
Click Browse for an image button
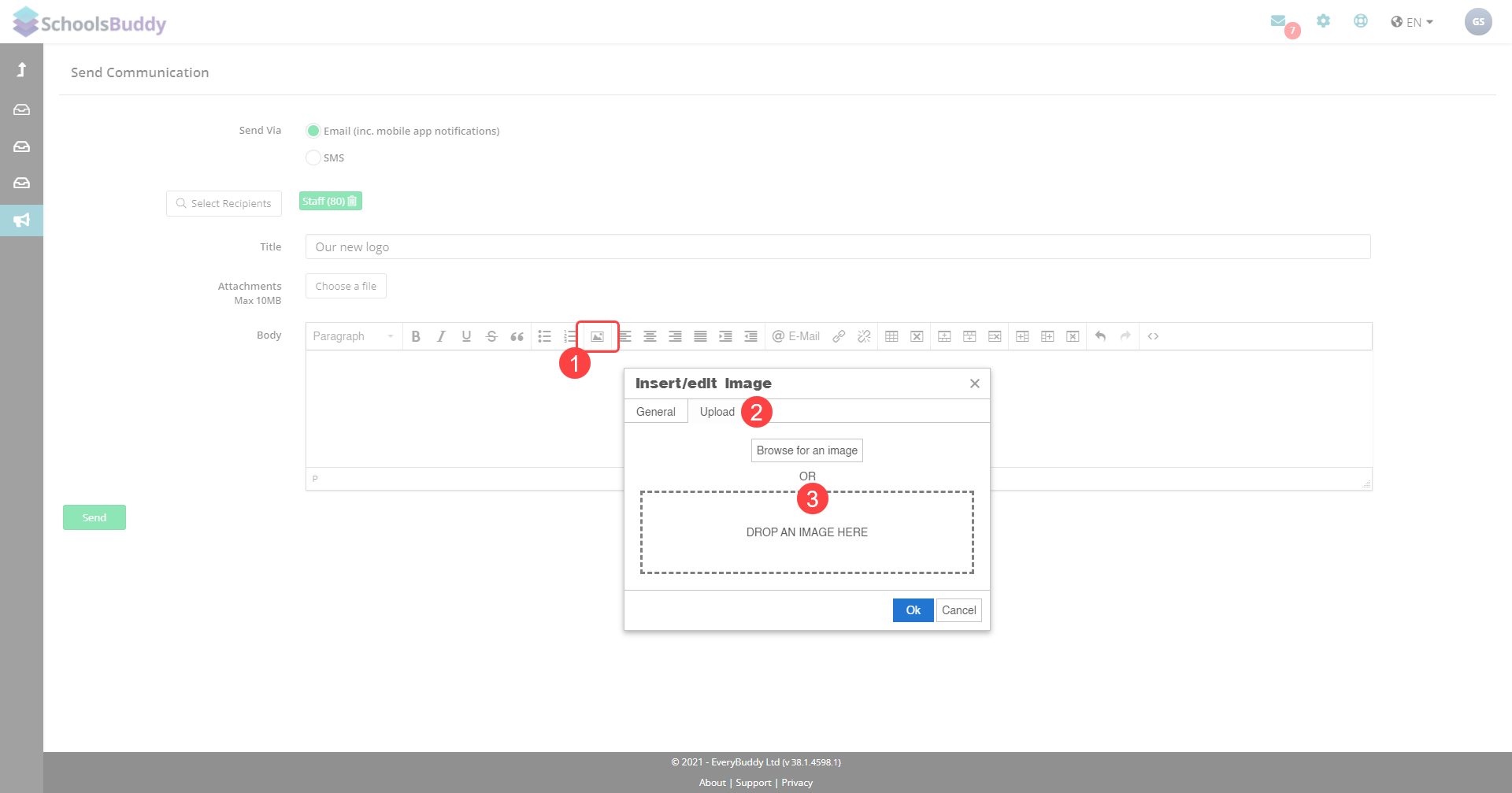tap(806, 450)
